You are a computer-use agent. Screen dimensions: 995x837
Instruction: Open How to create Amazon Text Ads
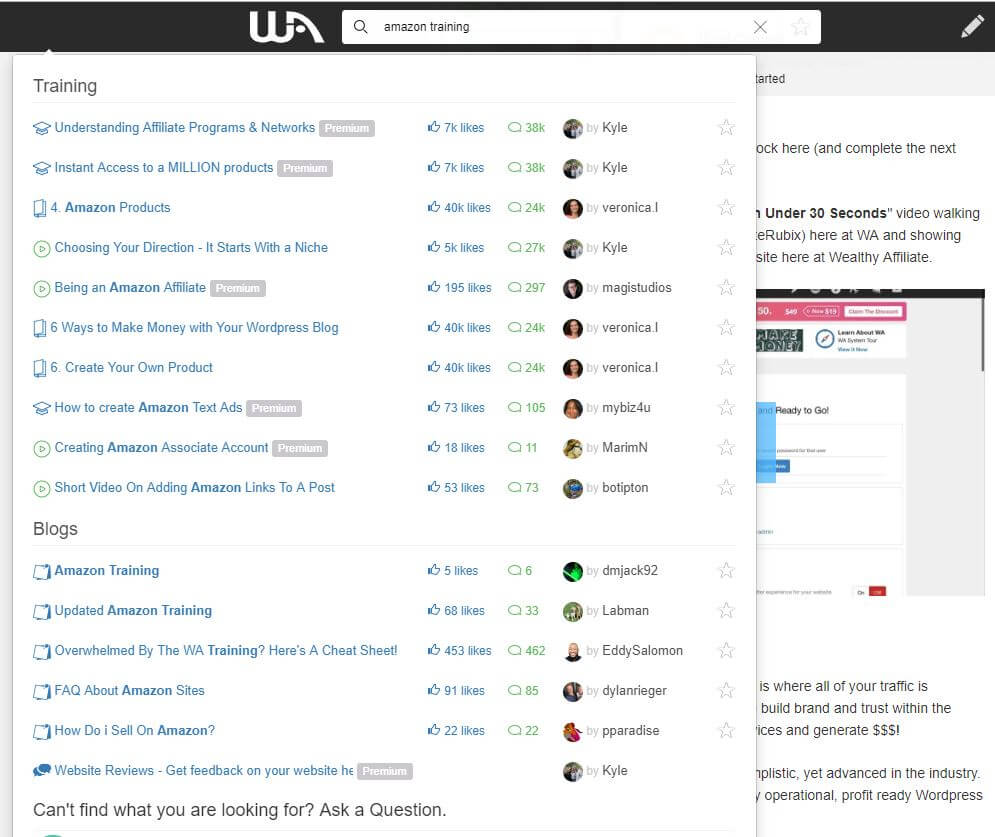click(x=148, y=407)
